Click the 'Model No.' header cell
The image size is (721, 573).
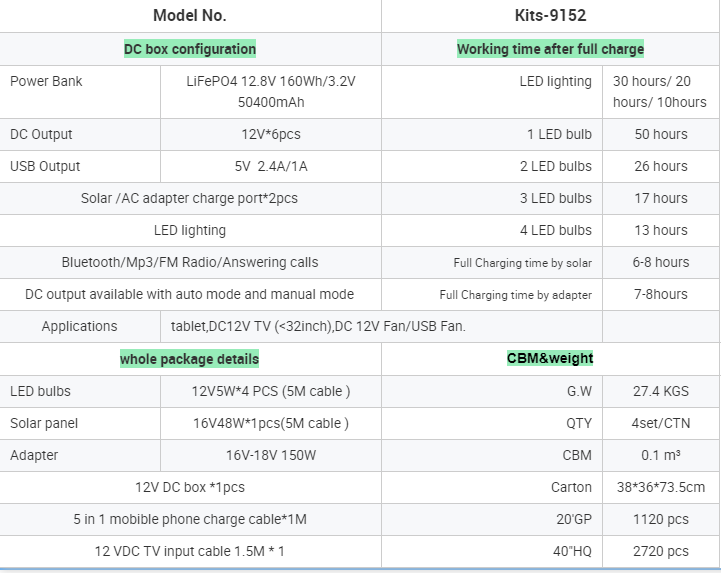click(190, 15)
